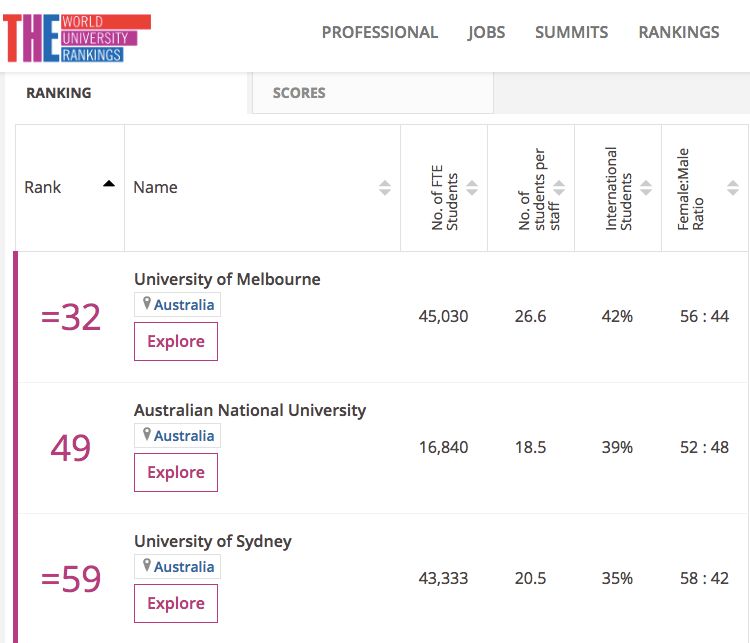Click the THE World University Rankings logo
Screen dimensions: 750x643
(x=77, y=38)
